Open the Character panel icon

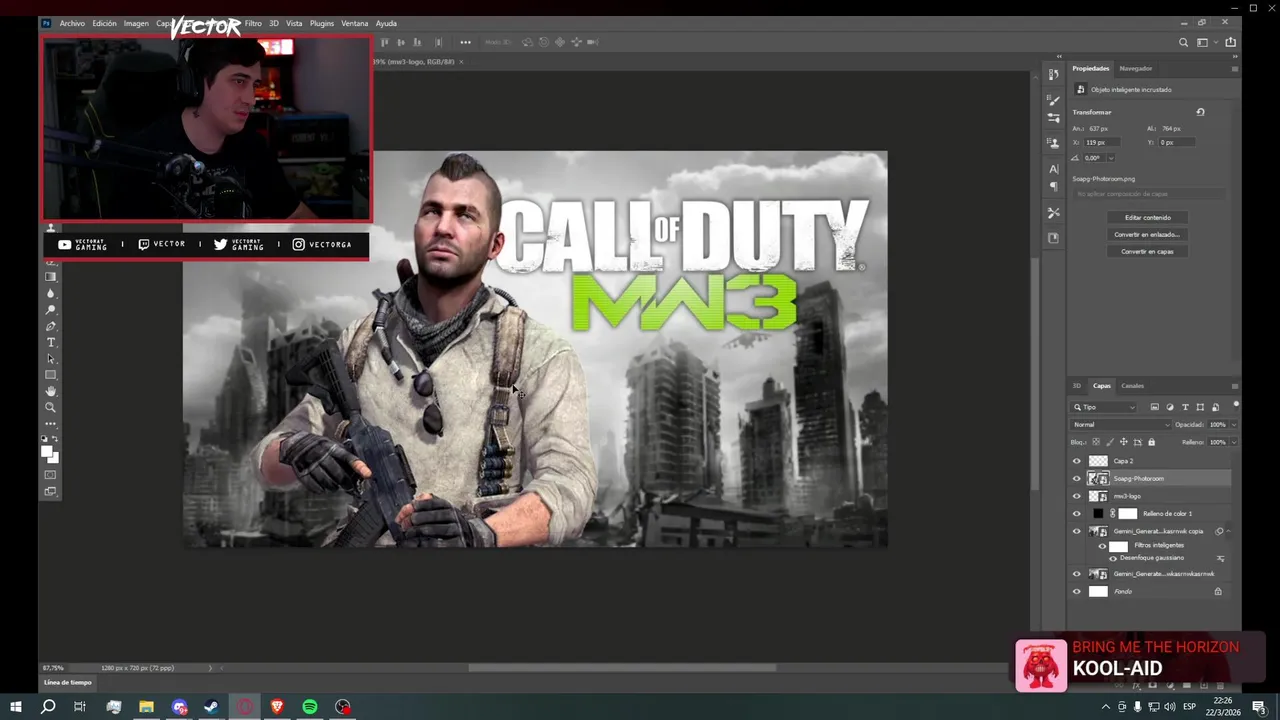[x=1053, y=169]
